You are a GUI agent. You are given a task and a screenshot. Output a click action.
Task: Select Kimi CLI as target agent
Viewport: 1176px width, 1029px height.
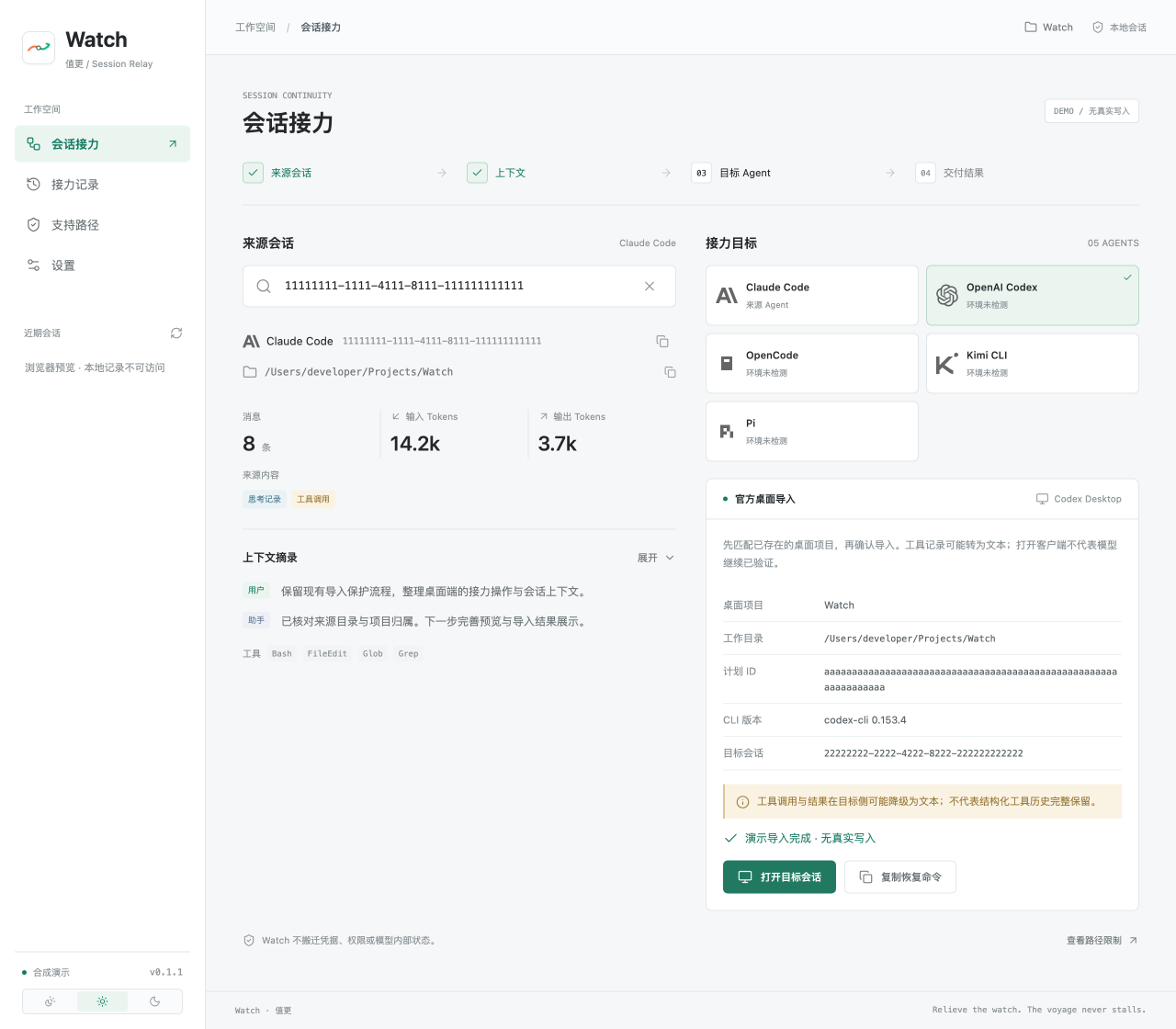[1033, 364]
